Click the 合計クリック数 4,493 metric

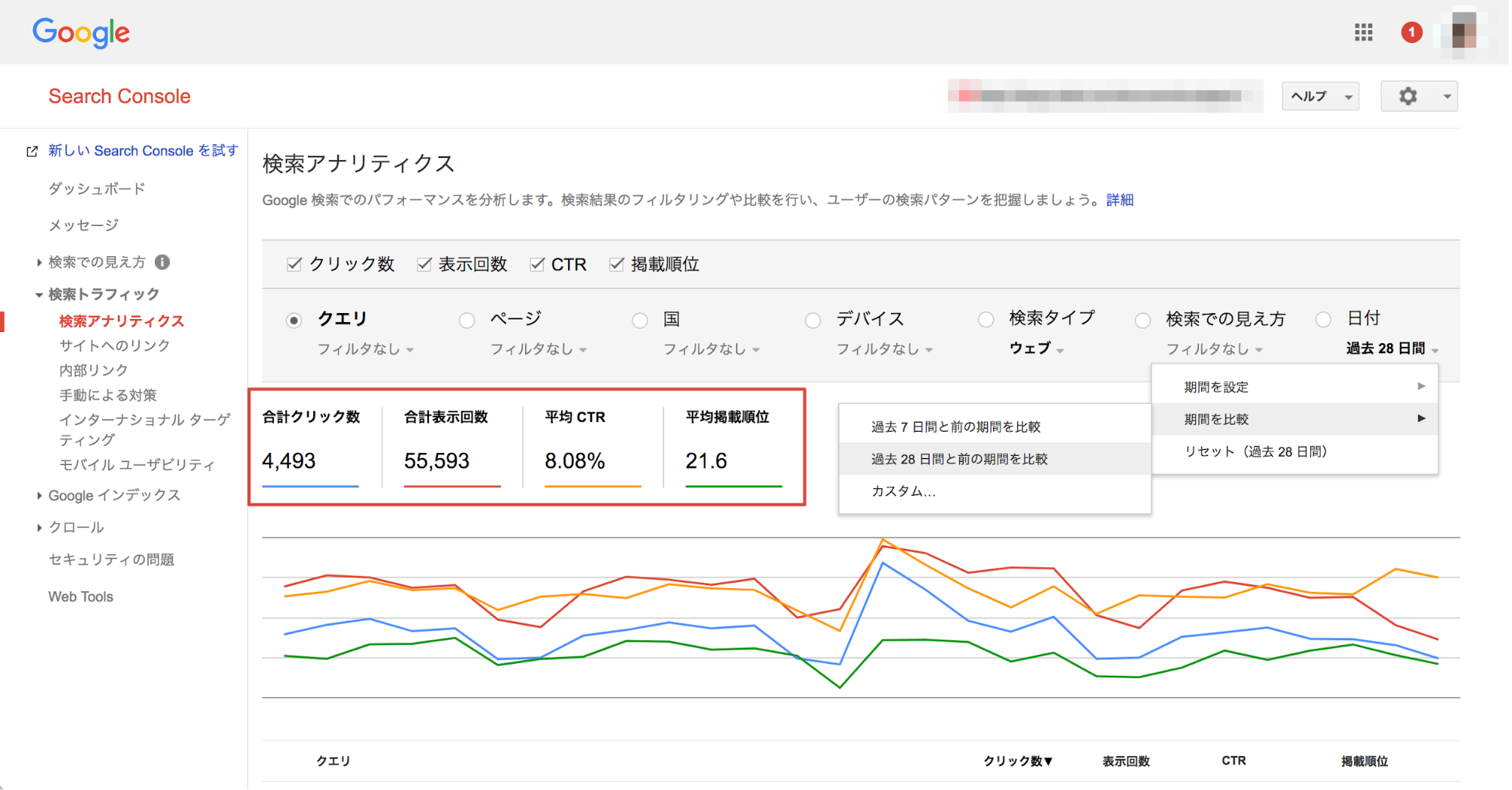point(311,447)
